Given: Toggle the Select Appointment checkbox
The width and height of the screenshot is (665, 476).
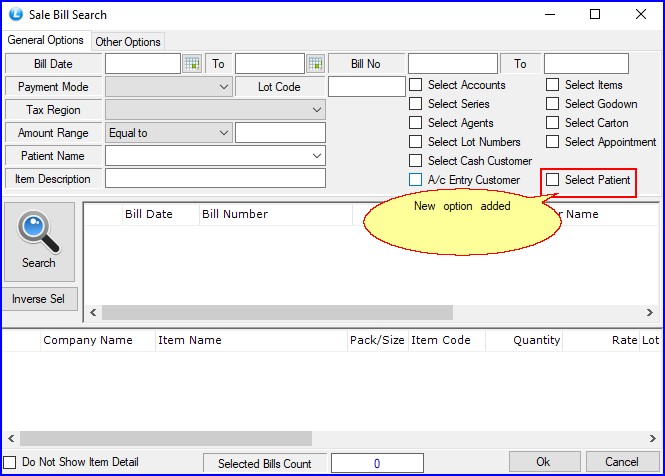Looking at the screenshot, I should click(553, 142).
